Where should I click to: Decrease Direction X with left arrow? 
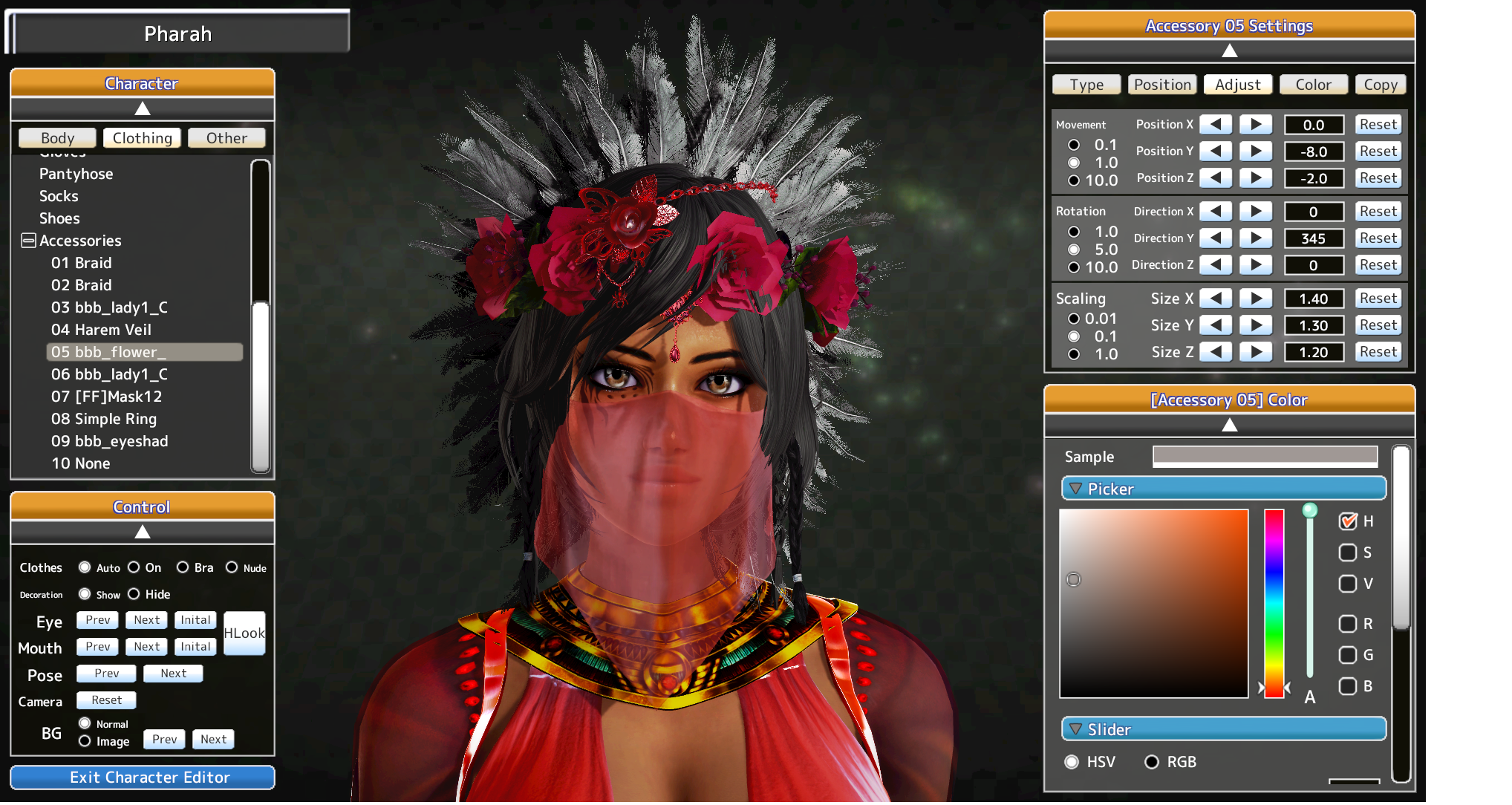tap(1216, 212)
